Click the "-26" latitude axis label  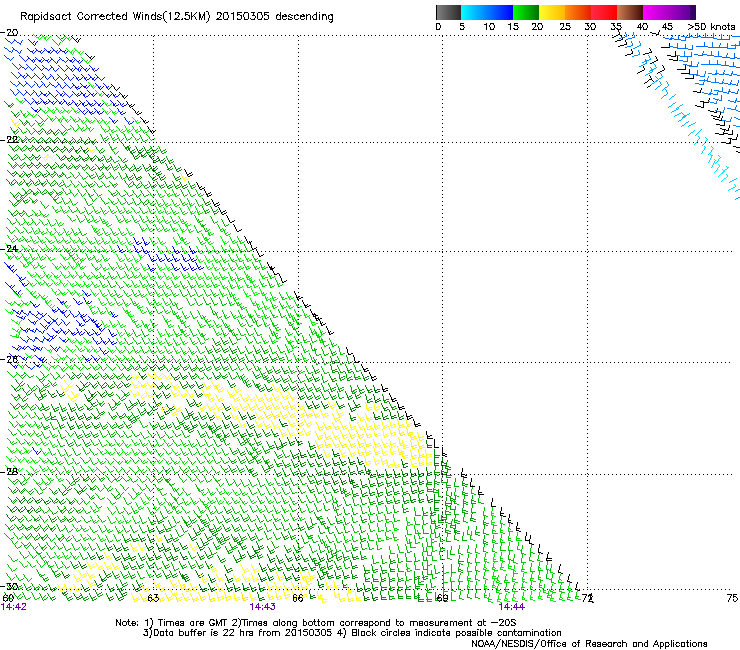pyautogui.click(x=9, y=359)
